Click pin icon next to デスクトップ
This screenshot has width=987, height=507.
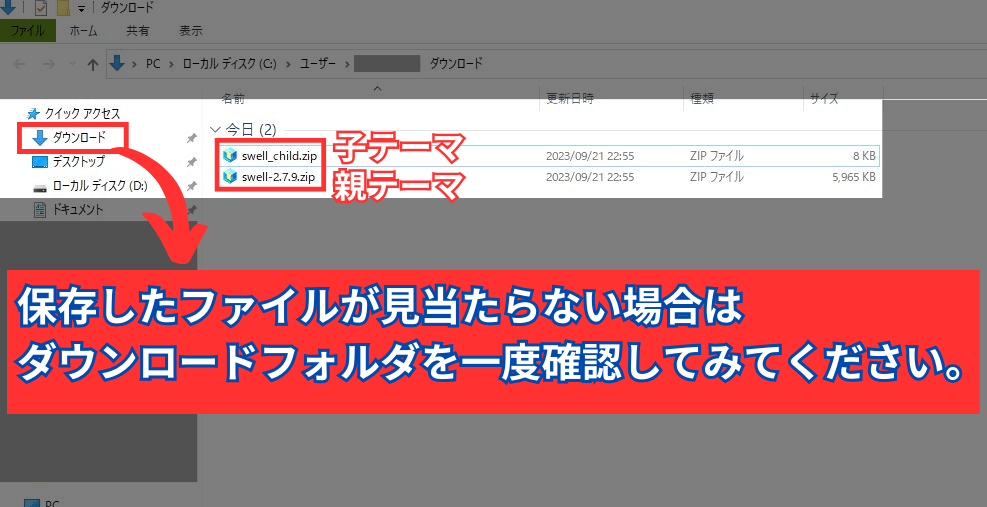(191, 162)
